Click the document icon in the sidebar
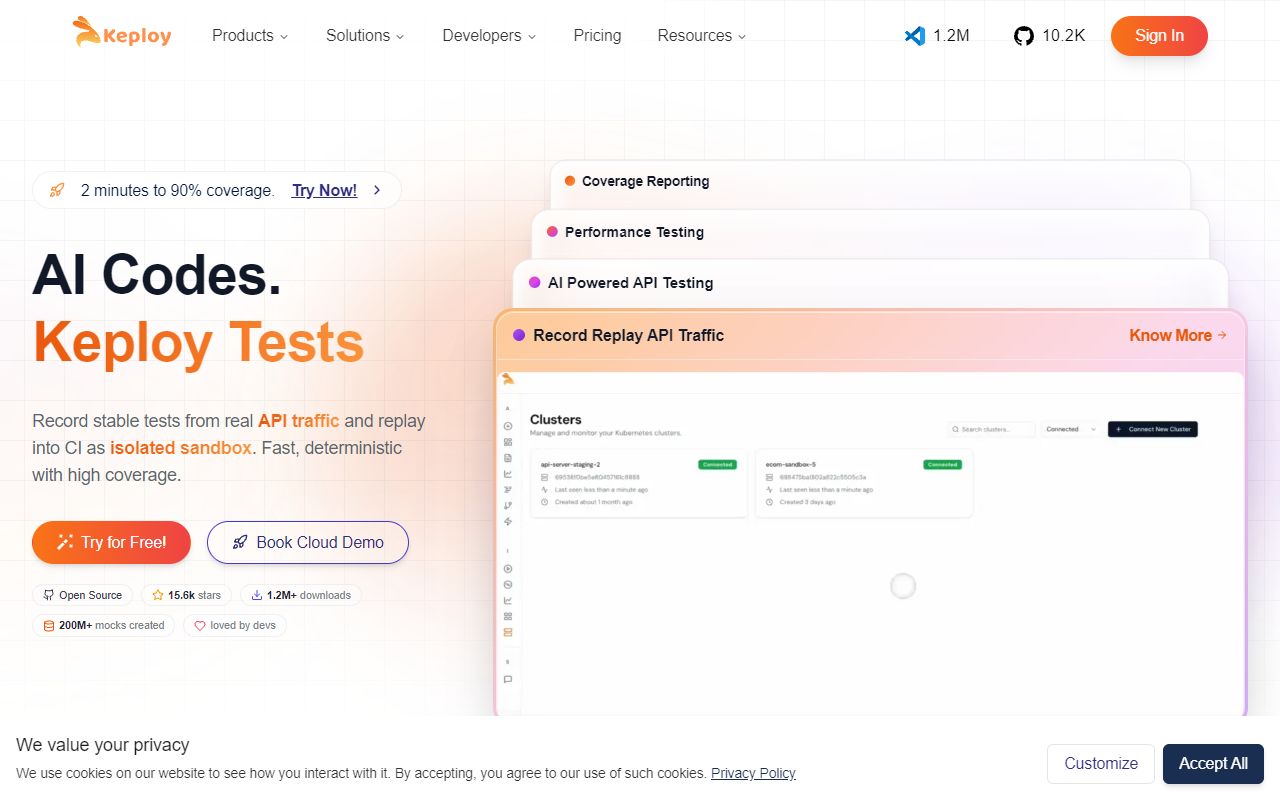Viewport: 1280px width, 800px height. tap(508, 457)
